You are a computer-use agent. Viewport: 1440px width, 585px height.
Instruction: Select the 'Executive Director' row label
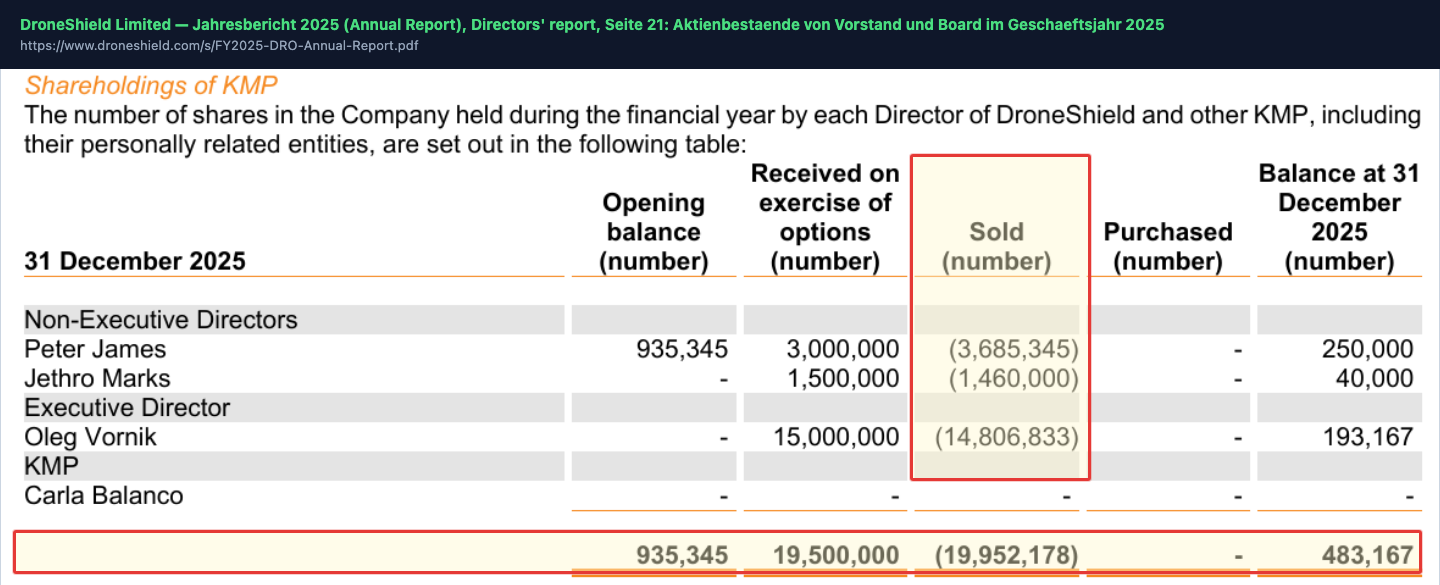click(x=127, y=407)
